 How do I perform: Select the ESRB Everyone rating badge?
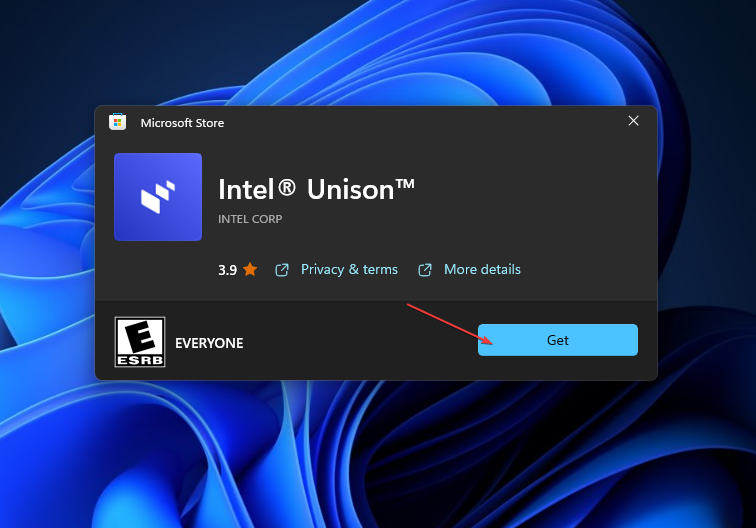coord(140,342)
